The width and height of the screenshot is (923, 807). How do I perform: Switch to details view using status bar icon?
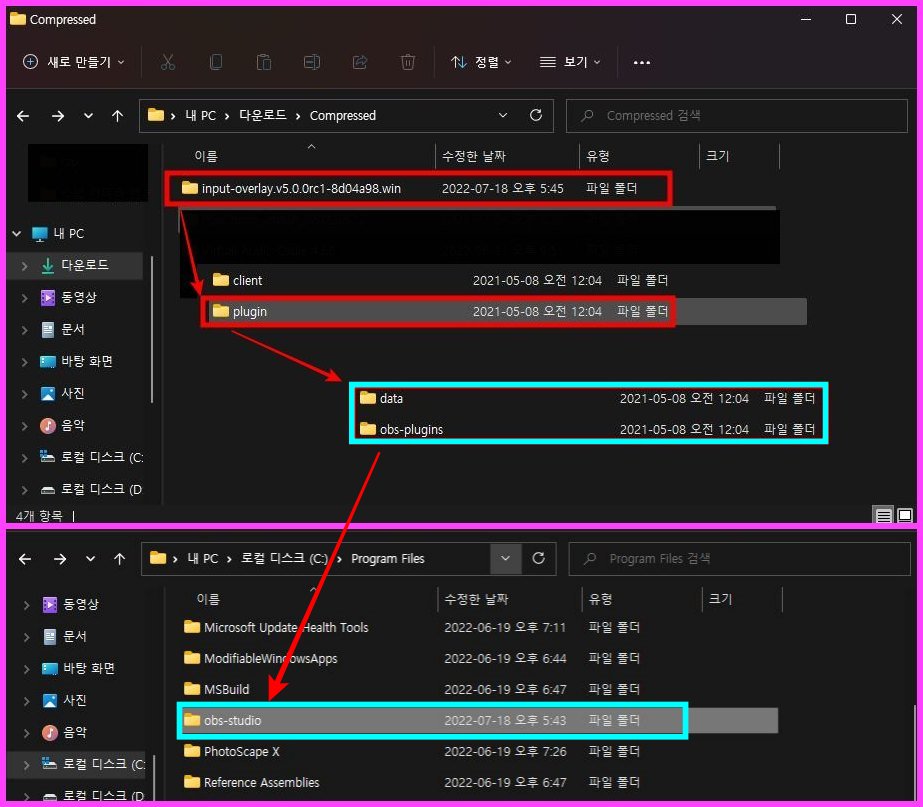[x=883, y=515]
